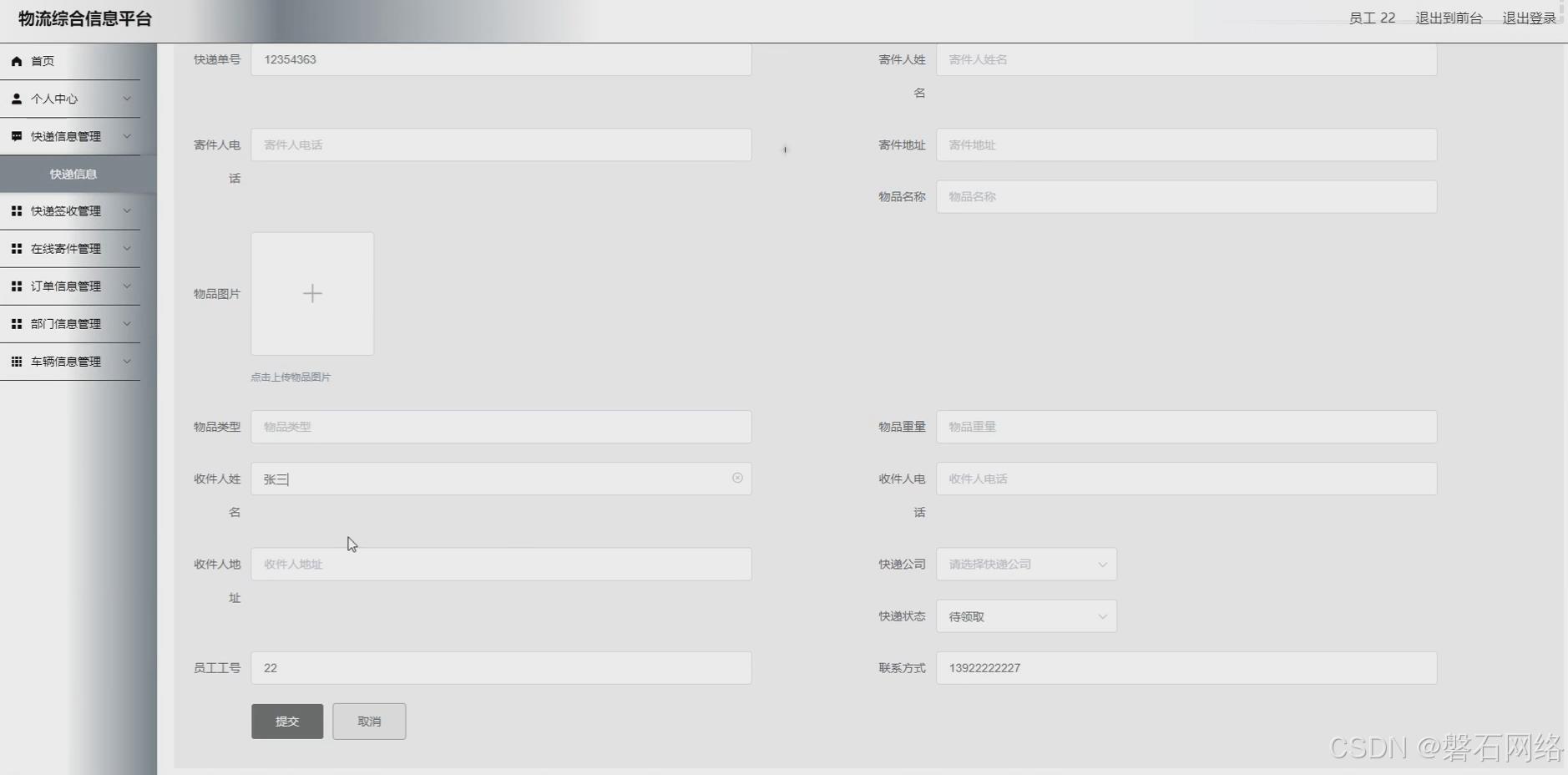Click the 快递单号 input containing 12354363
The height and width of the screenshot is (775, 1568).
pos(499,59)
